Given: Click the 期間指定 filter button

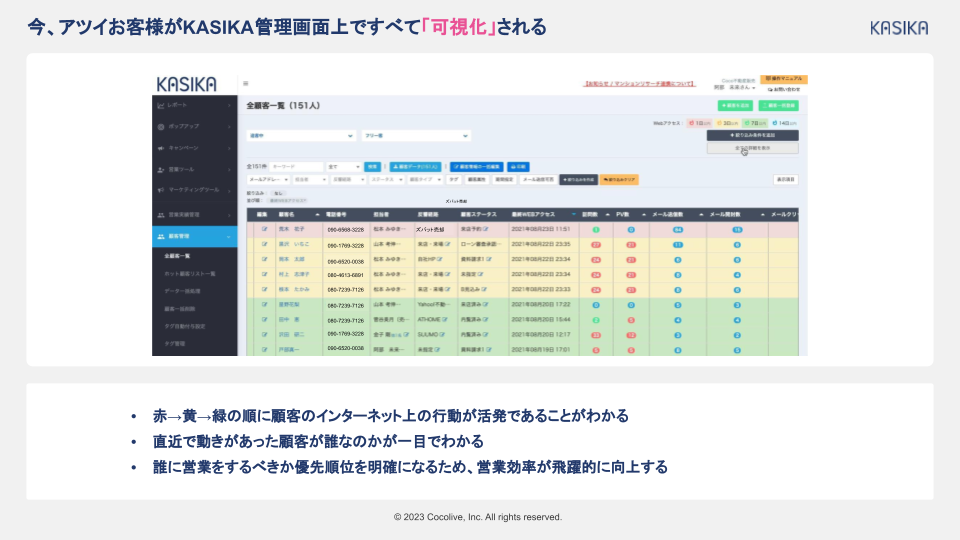Looking at the screenshot, I should (x=504, y=180).
